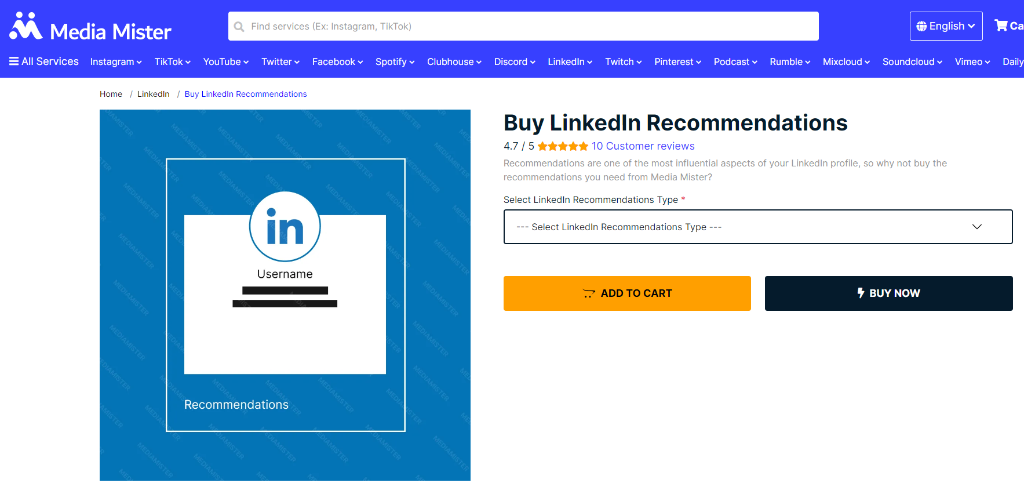Expand Select LinkedIn Recommendations Type dropdown
This screenshot has width=1024, height=490.
758,227
